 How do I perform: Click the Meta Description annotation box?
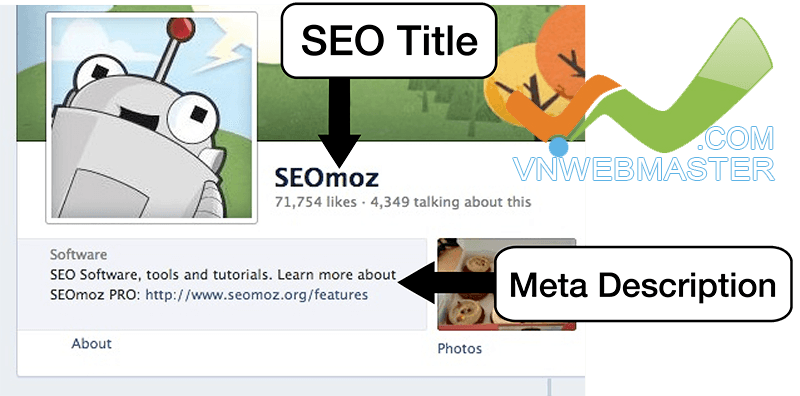[643, 284]
